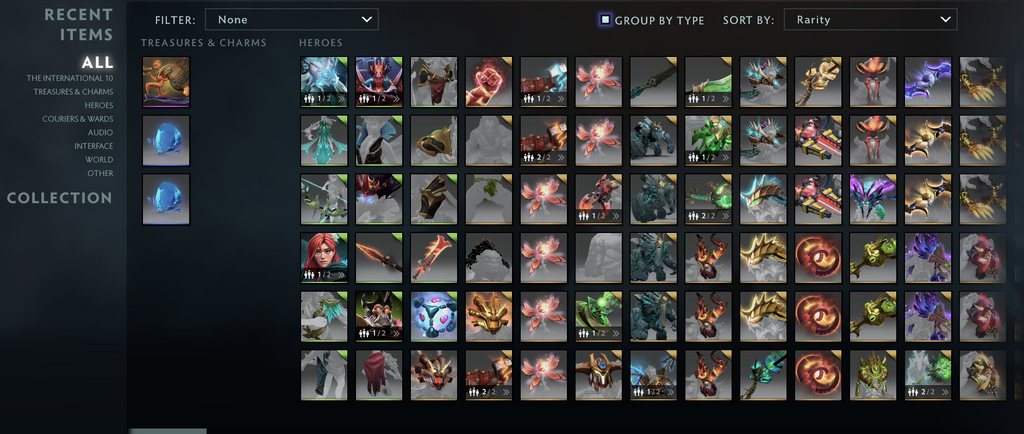Image resolution: width=1024 pixels, height=434 pixels.
Task: Select the flaming curved sword item
Action: 434,258
